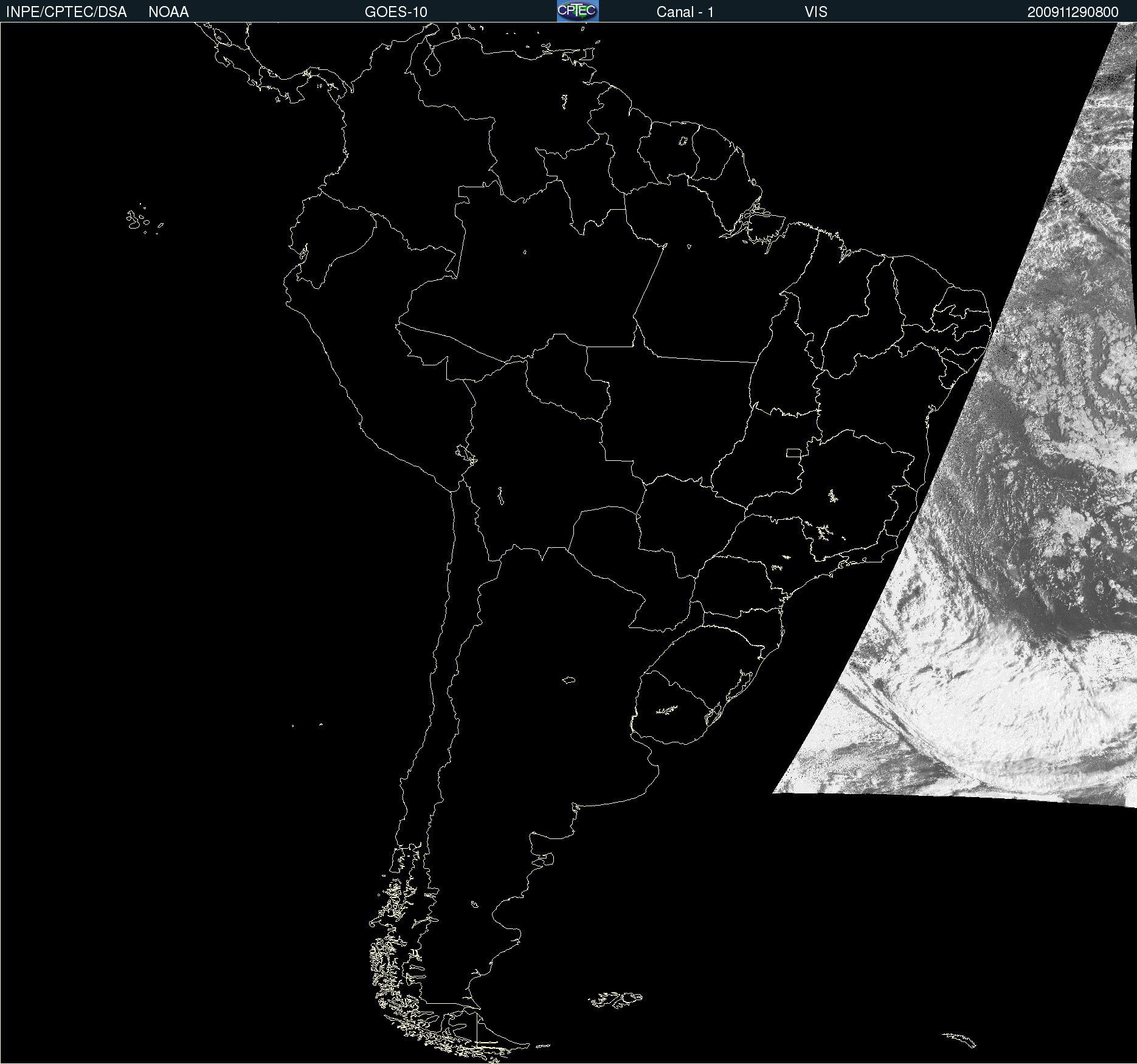This screenshot has height=1064, width=1137.
Task: Select the VIS channel label
Action: 816,12
